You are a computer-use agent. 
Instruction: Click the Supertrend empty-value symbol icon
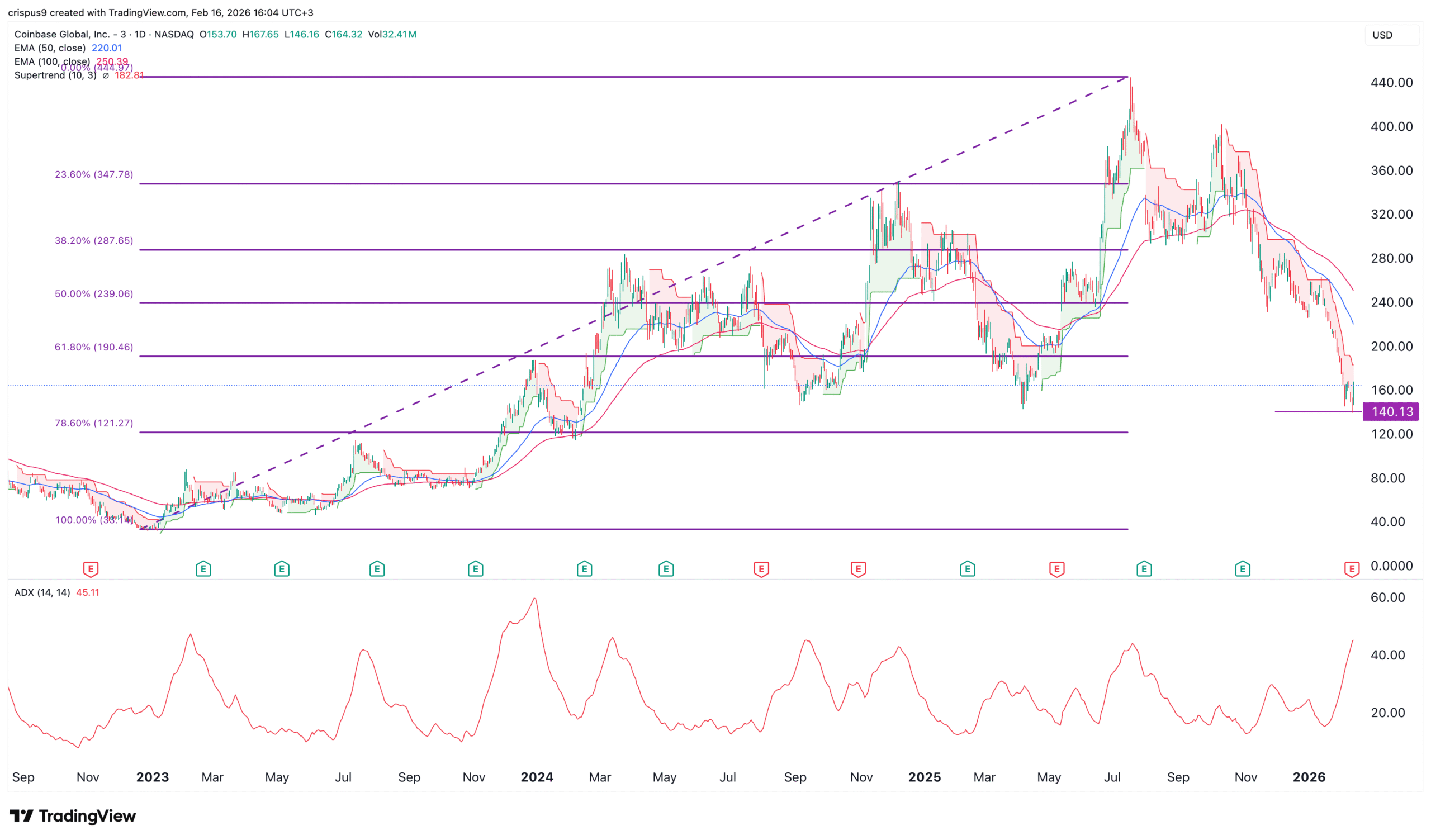click(106, 75)
